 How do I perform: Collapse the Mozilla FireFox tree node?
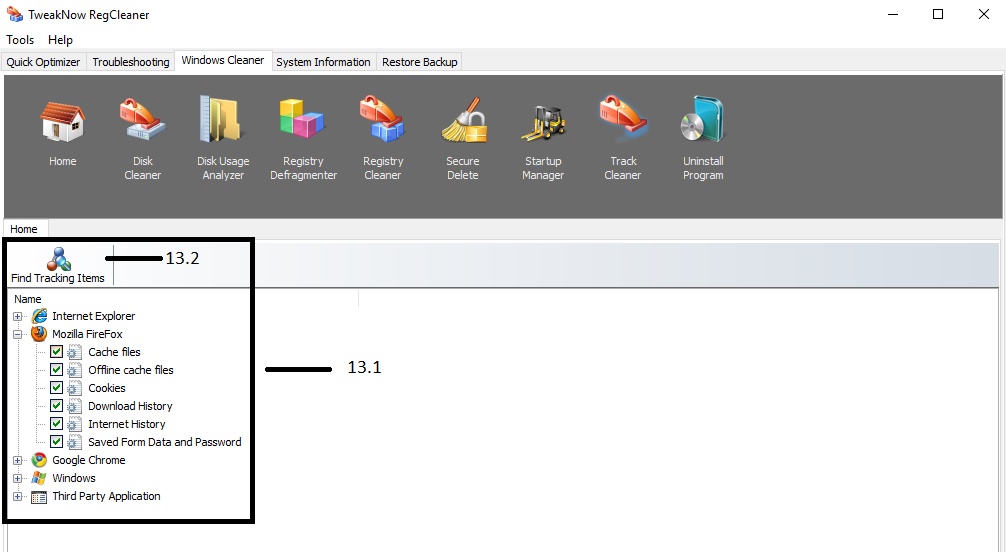coord(18,334)
